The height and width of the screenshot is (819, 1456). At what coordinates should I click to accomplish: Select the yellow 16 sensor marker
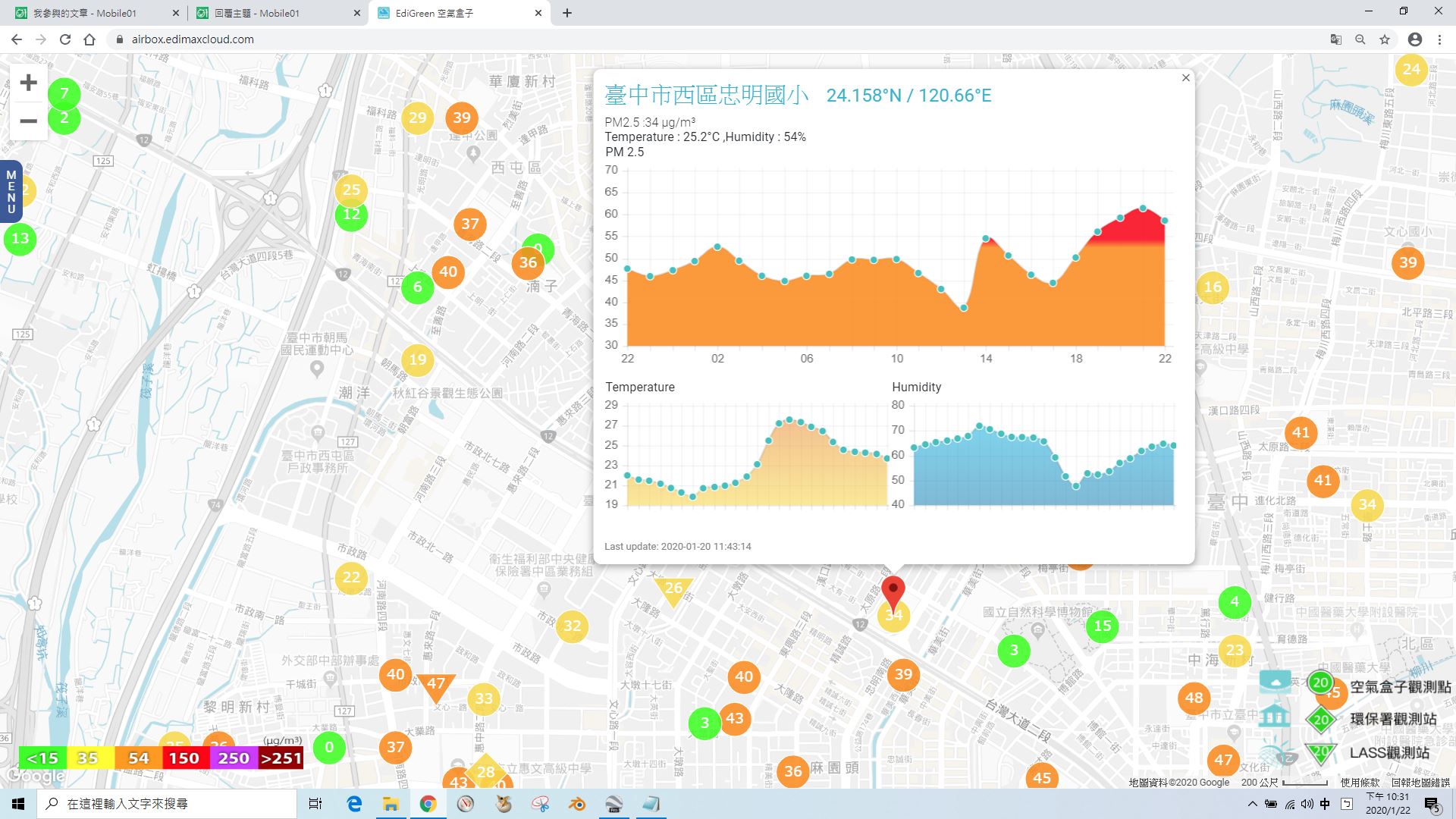tap(1213, 287)
